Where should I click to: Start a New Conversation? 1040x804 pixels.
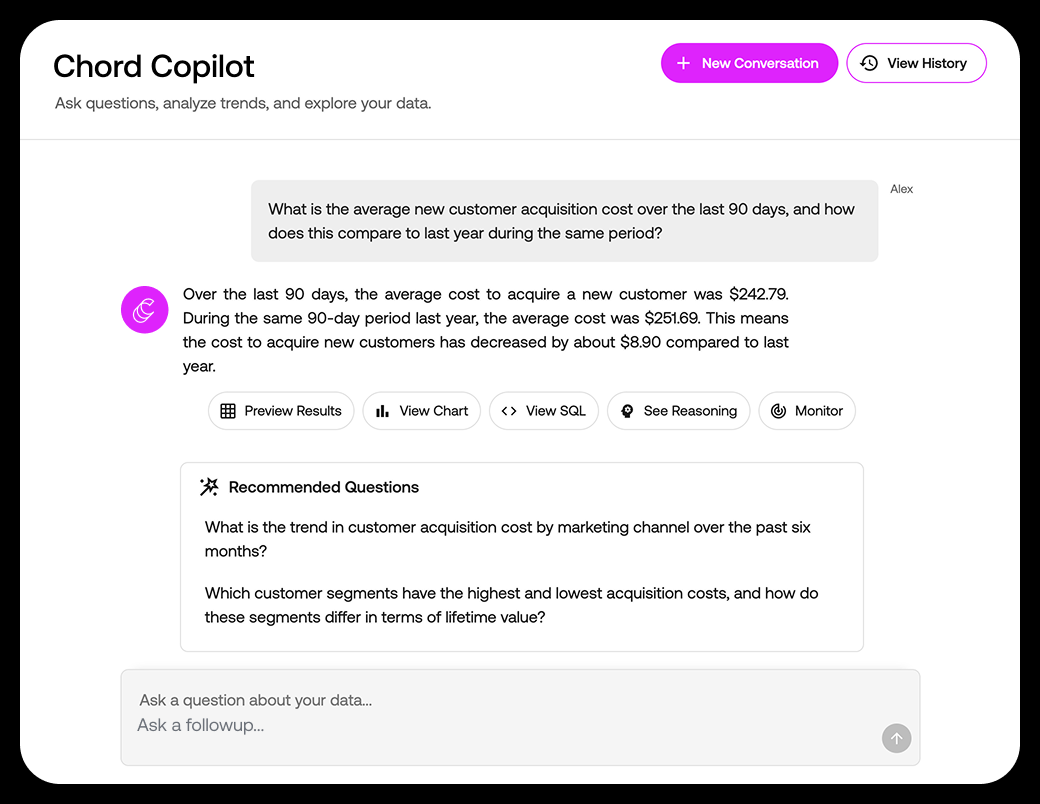pos(749,62)
